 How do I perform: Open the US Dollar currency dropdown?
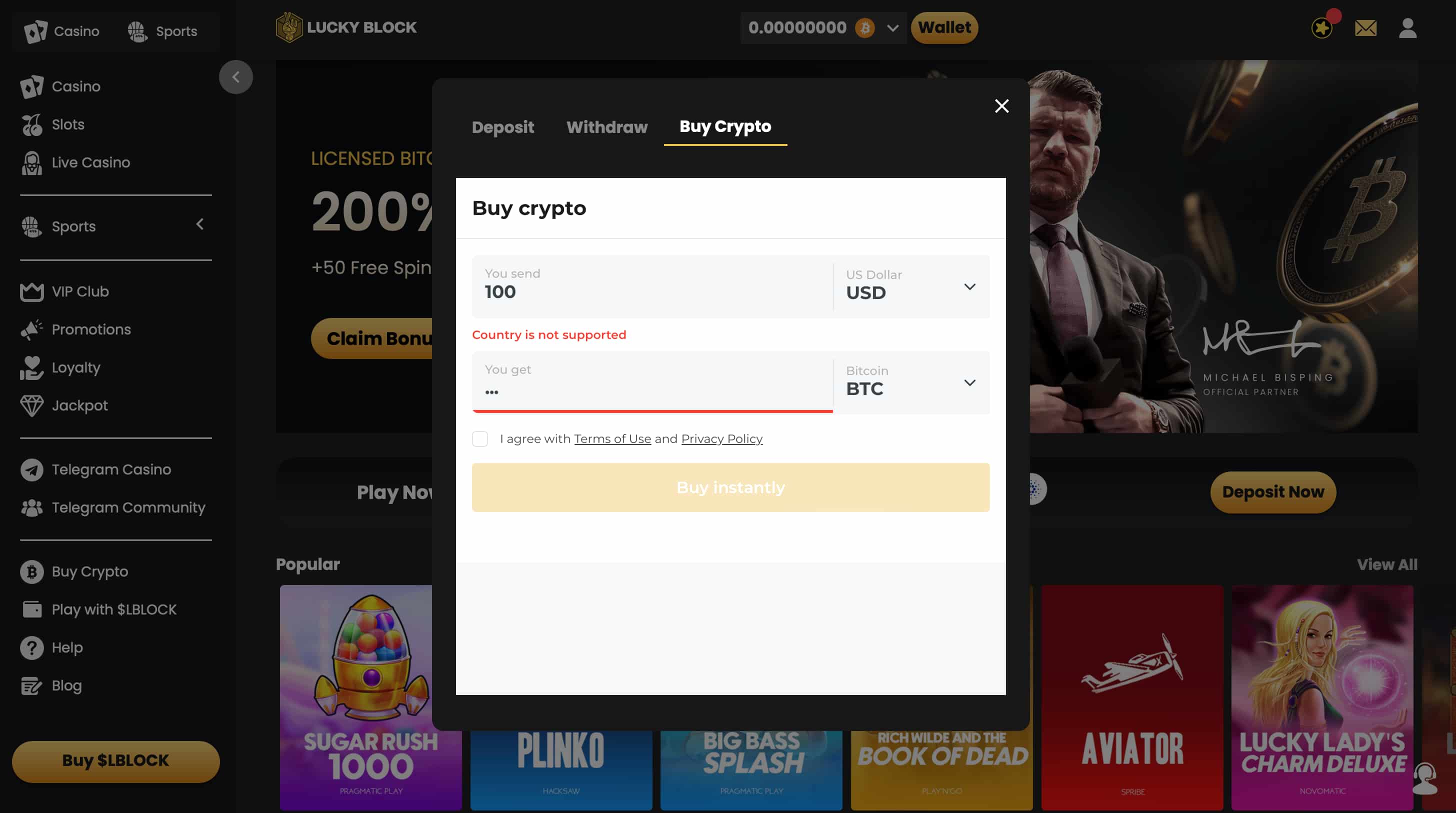(970, 286)
